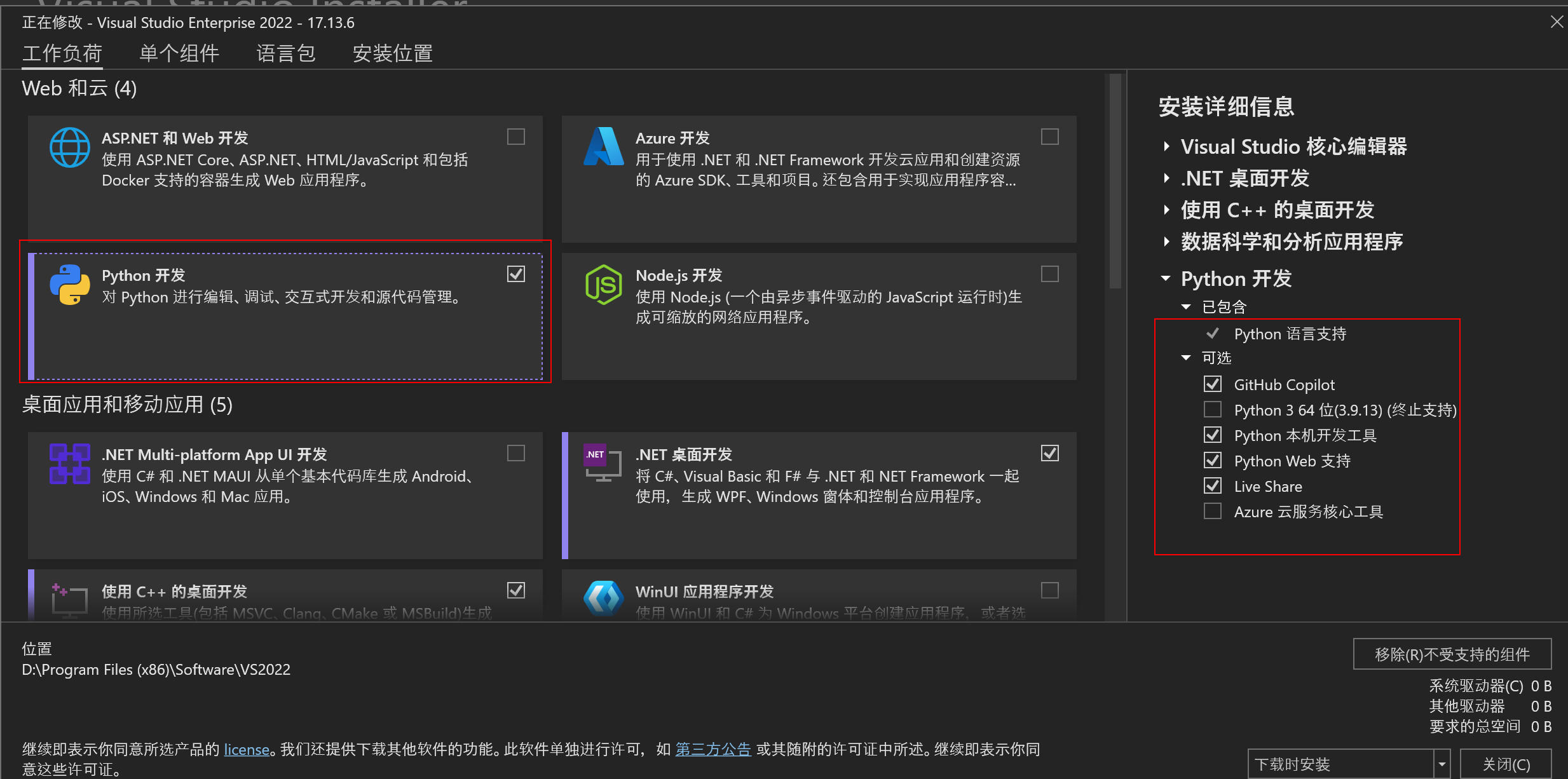This screenshot has height=779, width=1568.
Task: Open the 下载时安装 dropdown arrow
Action: coord(1442,764)
